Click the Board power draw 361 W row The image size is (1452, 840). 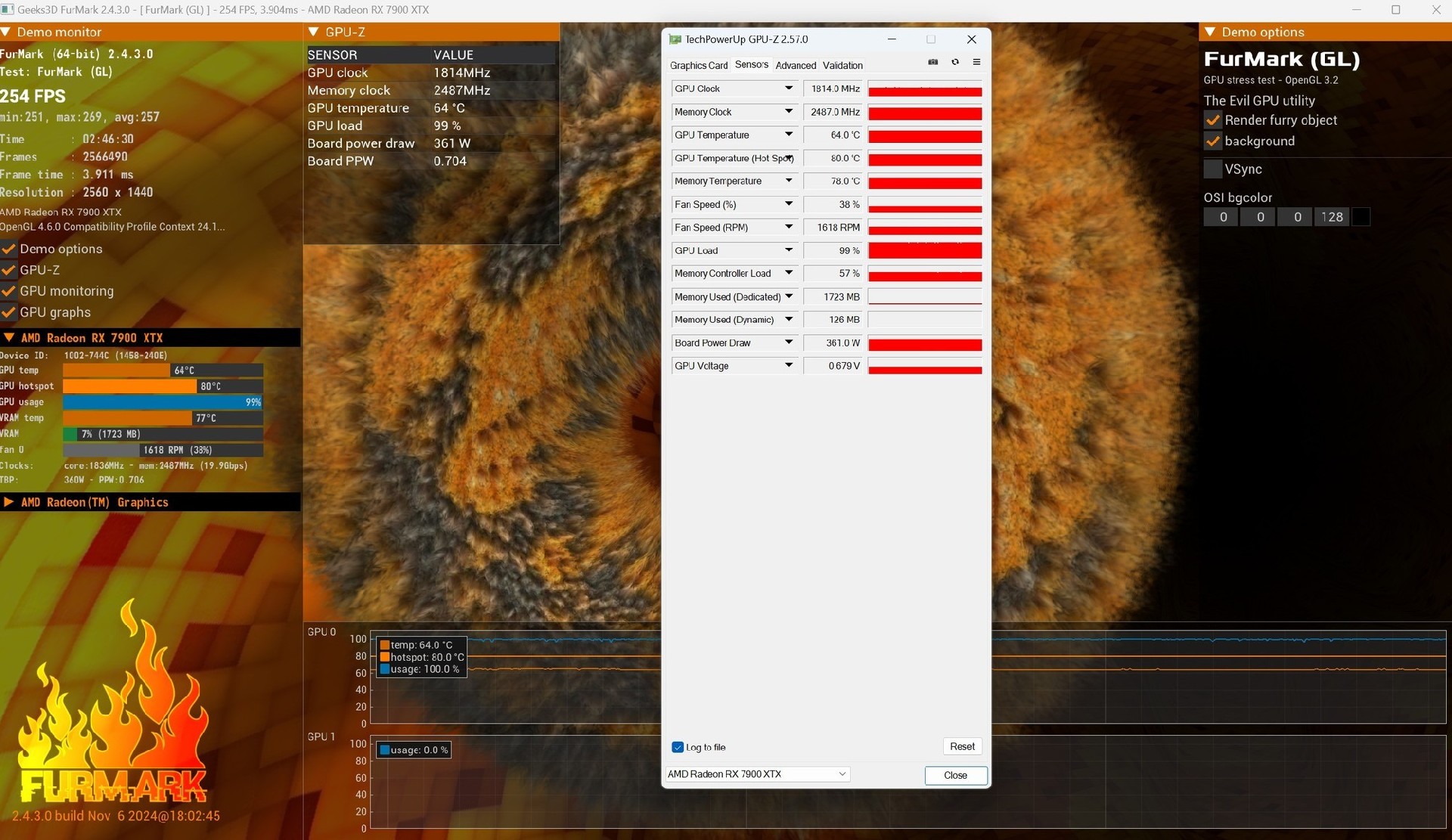(x=431, y=144)
